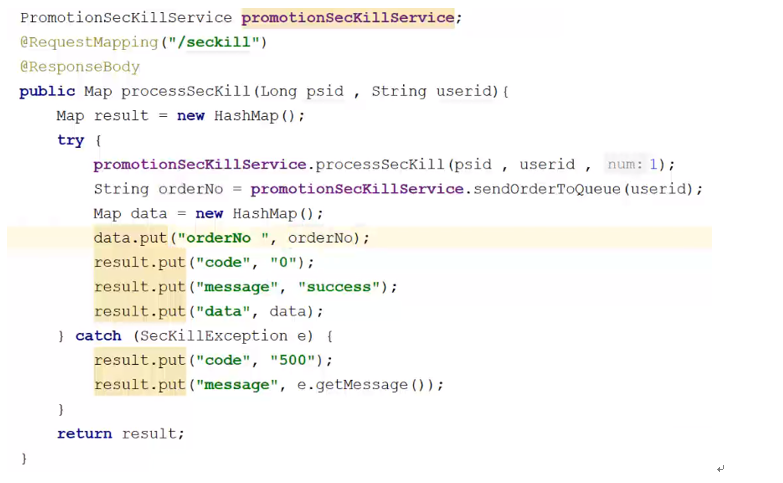Click the highlighted promotionSecKillService field name
The height and width of the screenshot is (483, 783).
(348, 18)
